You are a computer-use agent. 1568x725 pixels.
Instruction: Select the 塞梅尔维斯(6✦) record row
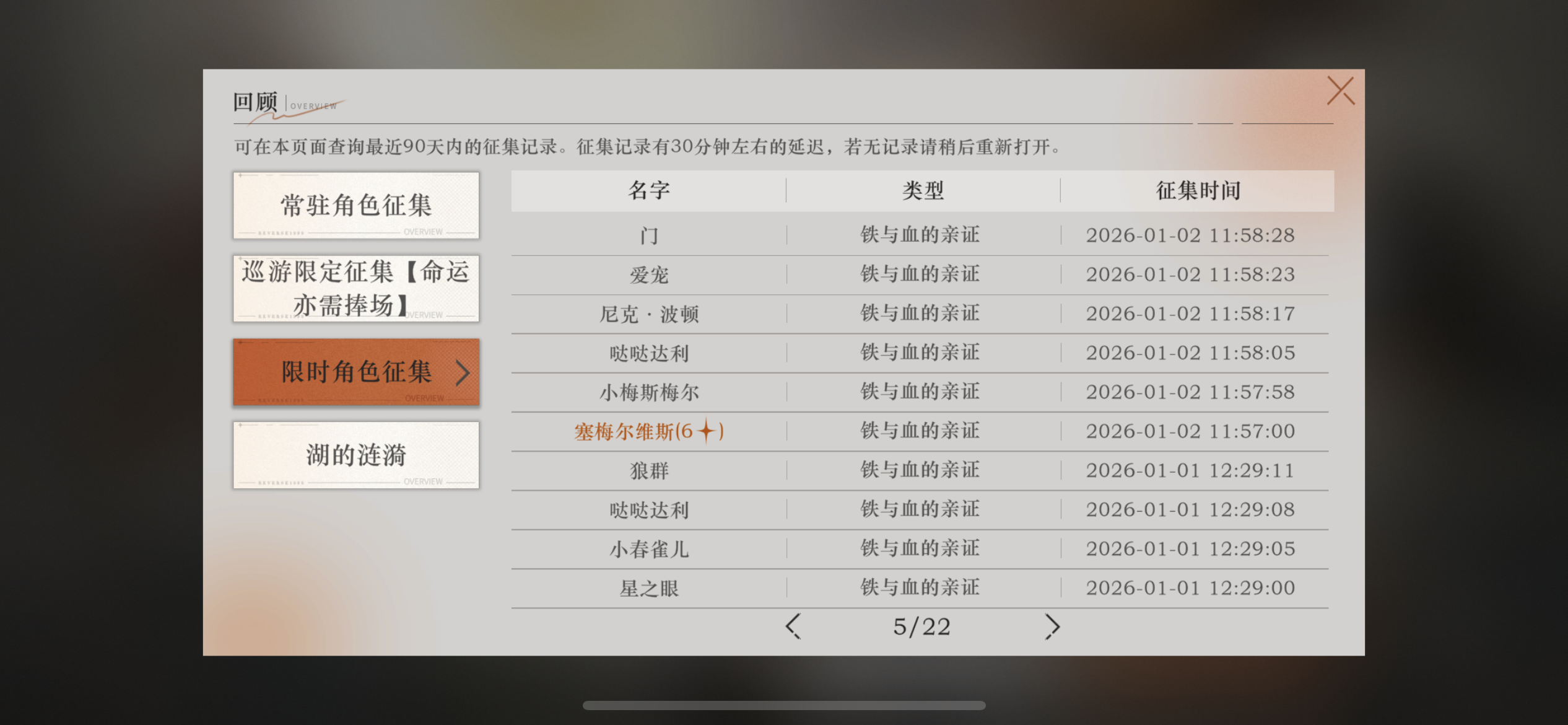pos(648,431)
